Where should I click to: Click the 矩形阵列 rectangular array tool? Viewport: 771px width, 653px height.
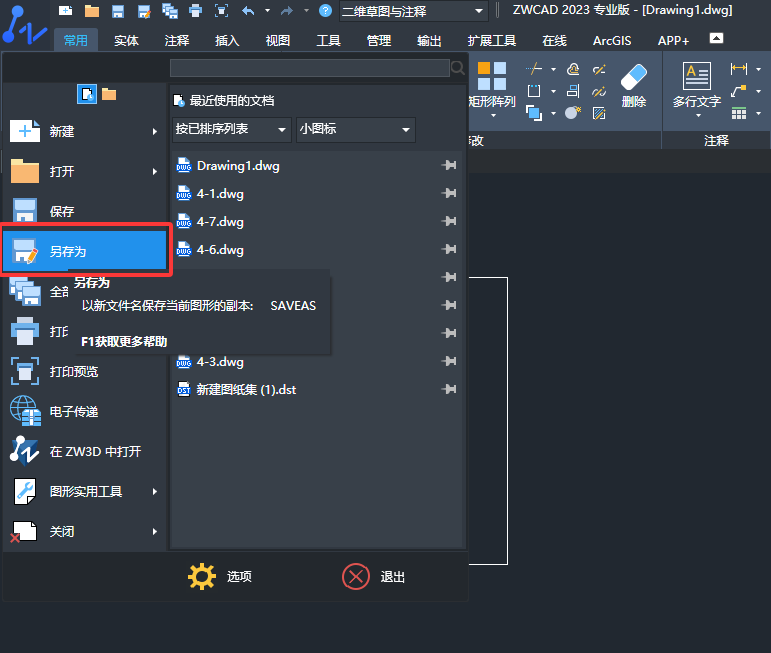tap(492, 89)
